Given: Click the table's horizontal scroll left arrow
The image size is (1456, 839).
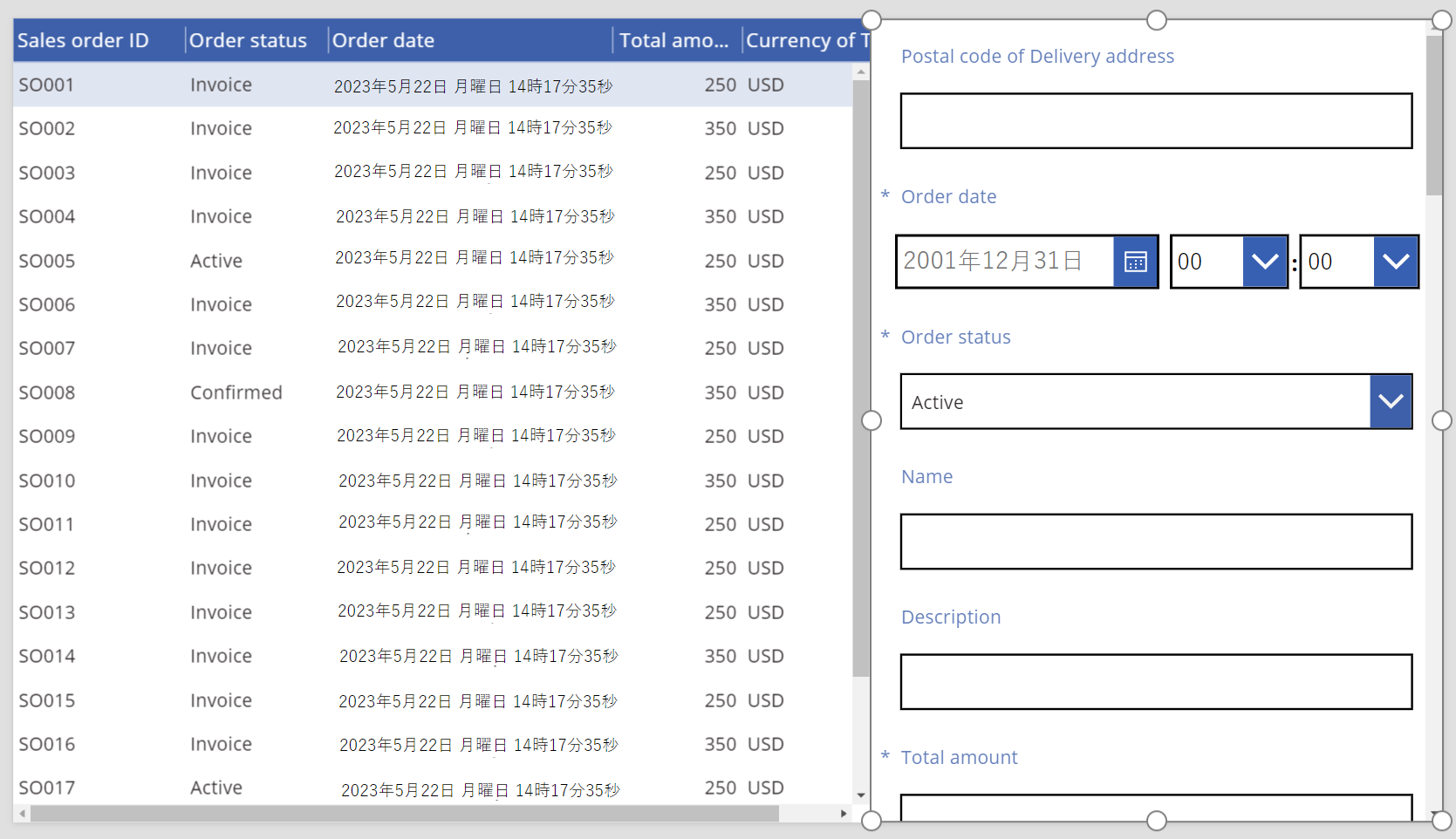Looking at the screenshot, I should coord(22,814).
